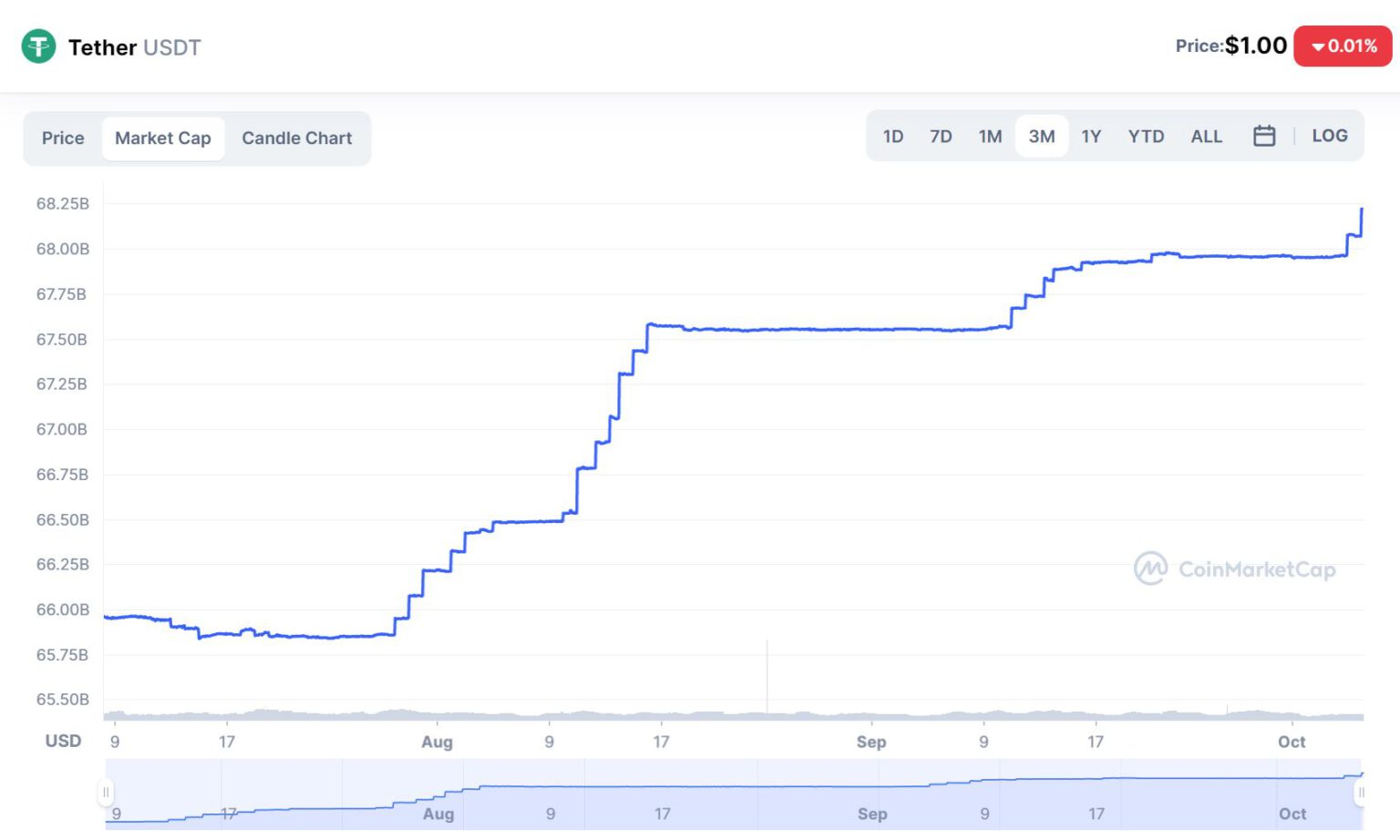The height and width of the screenshot is (840, 1400).
Task: Select the Market Cap tab
Action: point(163,138)
